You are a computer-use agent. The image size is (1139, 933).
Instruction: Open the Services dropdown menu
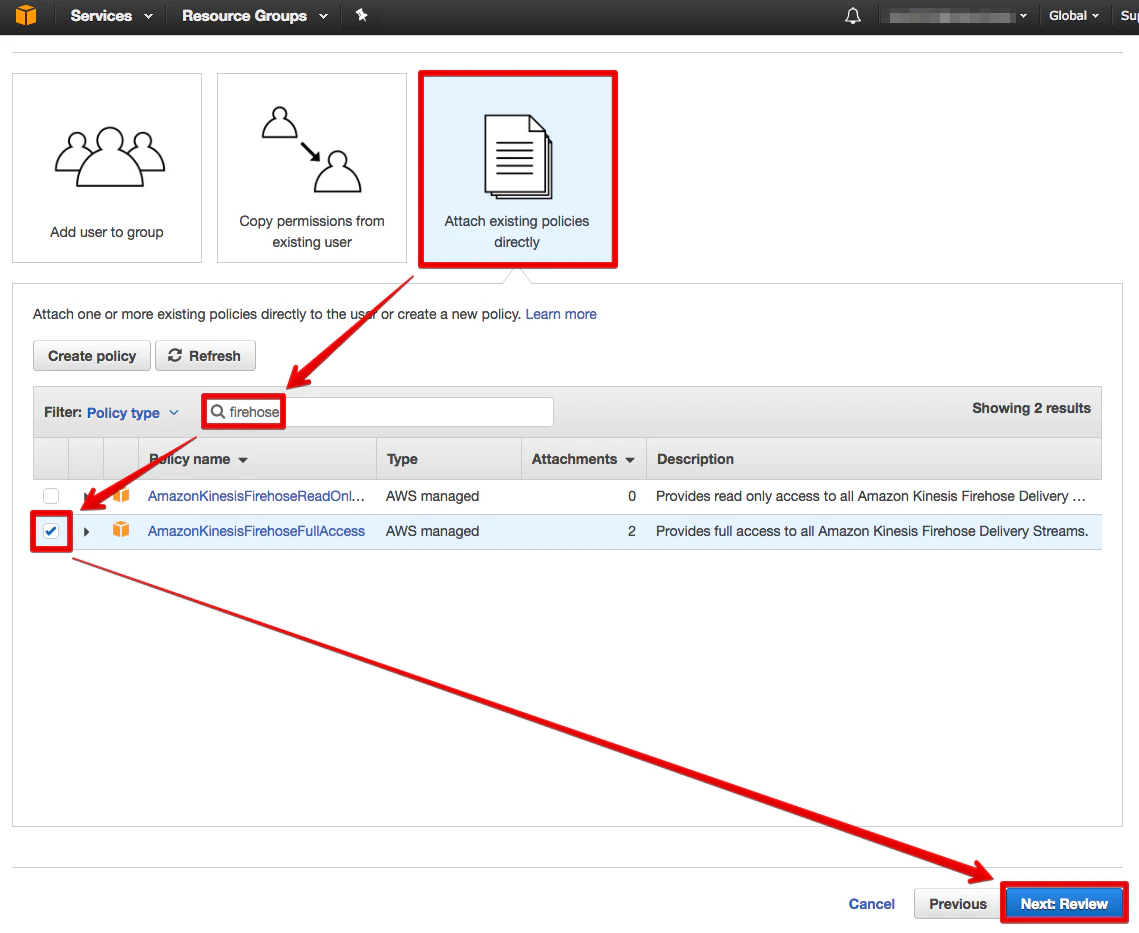111,16
